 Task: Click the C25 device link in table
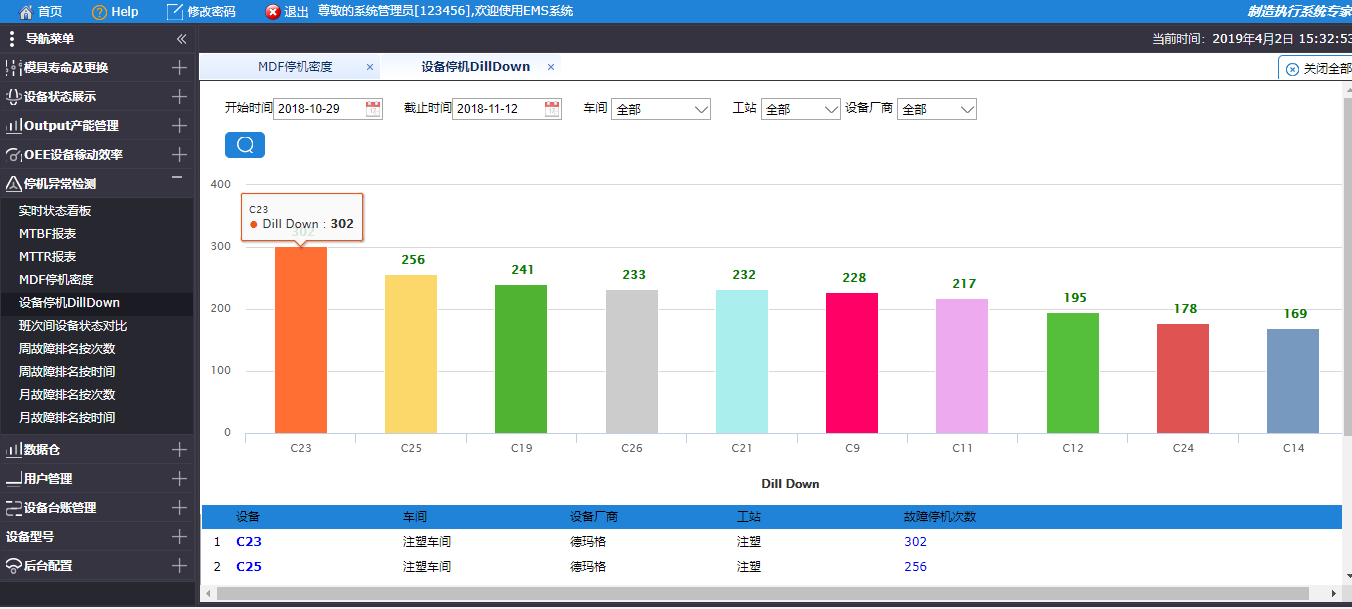[249, 567]
